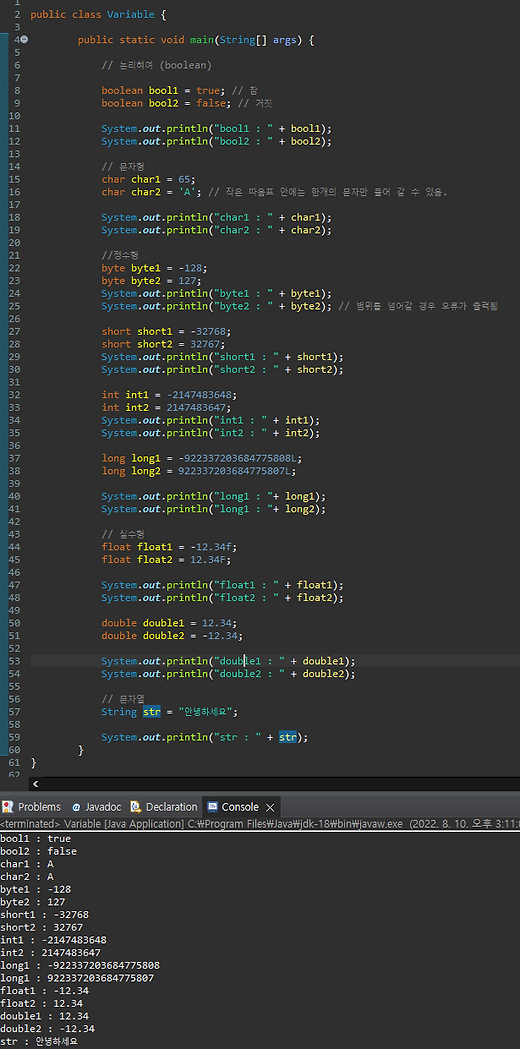This screenshot has width=520, height=1049.
Task: Place the cursor on the "안녕하세요" string literal
Action: (205, 712)
